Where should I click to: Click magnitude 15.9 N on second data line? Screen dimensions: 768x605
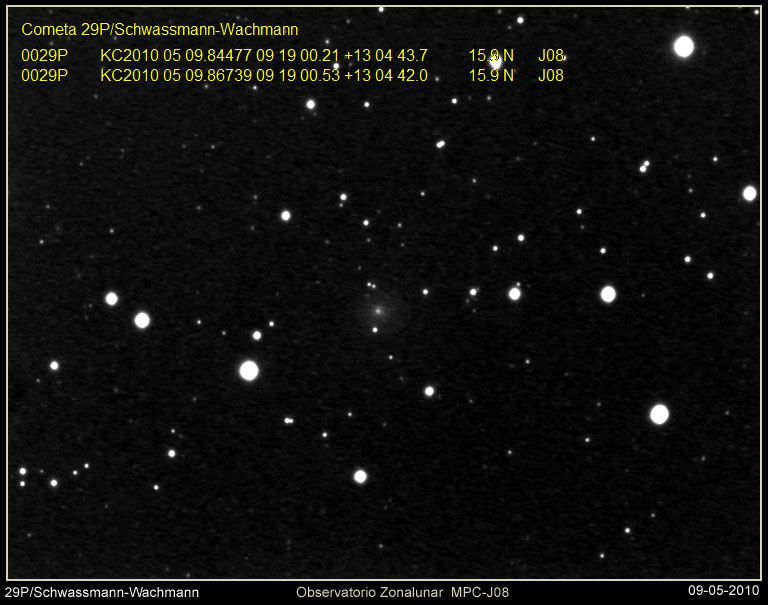point(491,75)
